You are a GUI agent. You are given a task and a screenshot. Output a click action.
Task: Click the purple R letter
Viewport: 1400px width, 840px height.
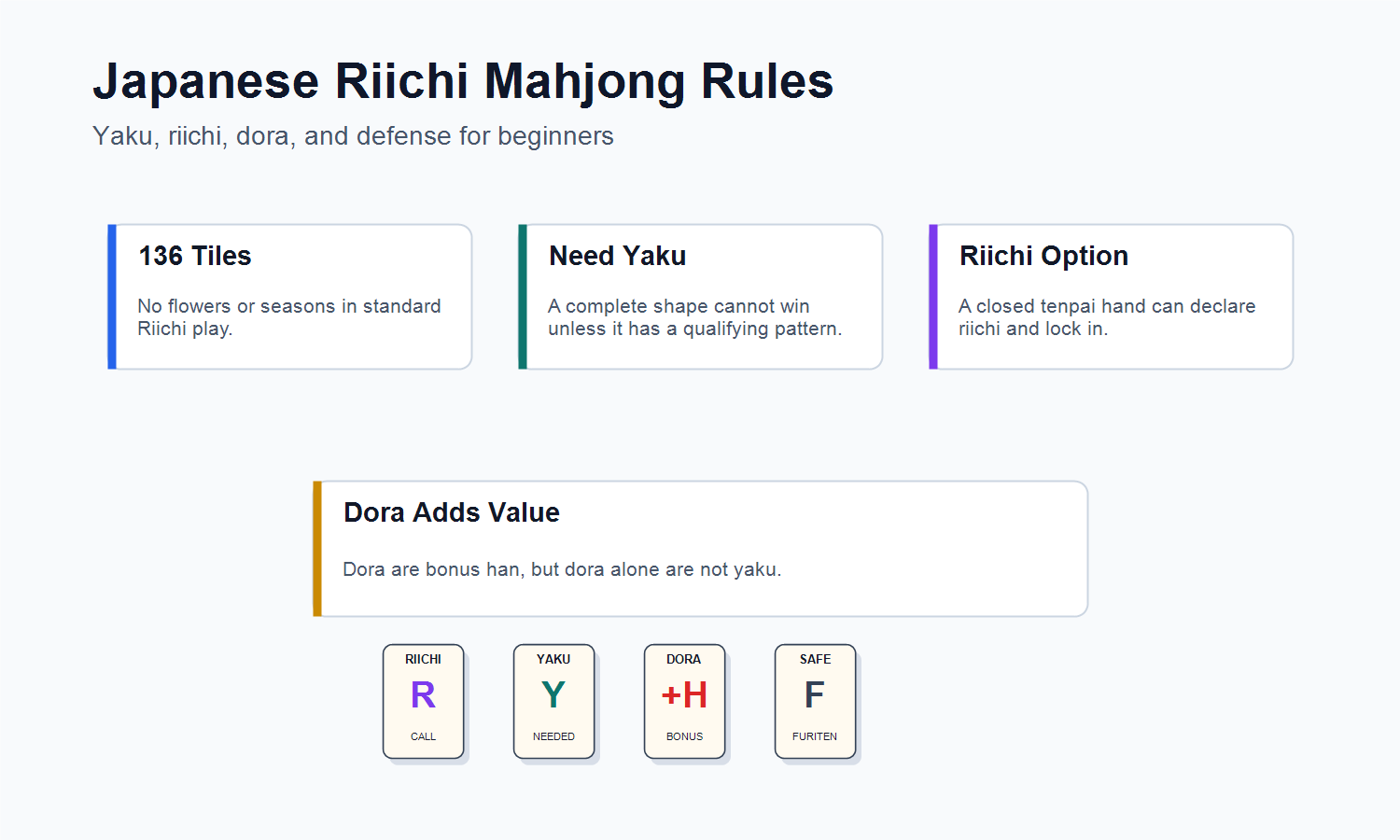(x=423, y=695)
